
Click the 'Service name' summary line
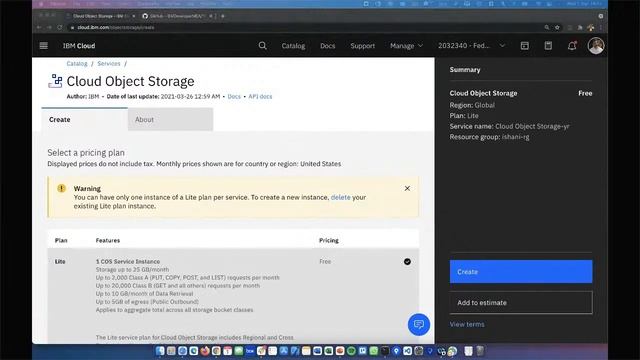(x=509, y=126)
